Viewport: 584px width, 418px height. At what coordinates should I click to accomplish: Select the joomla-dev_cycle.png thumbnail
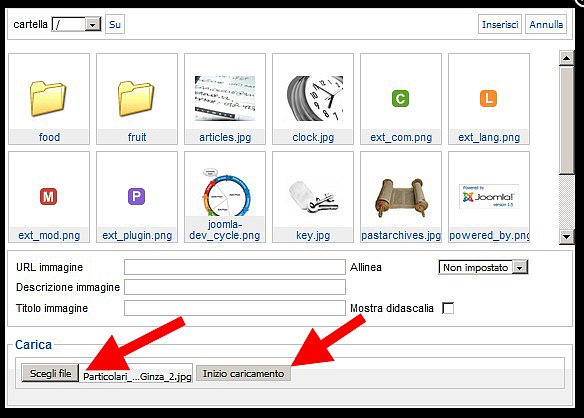tap(225, 193)
